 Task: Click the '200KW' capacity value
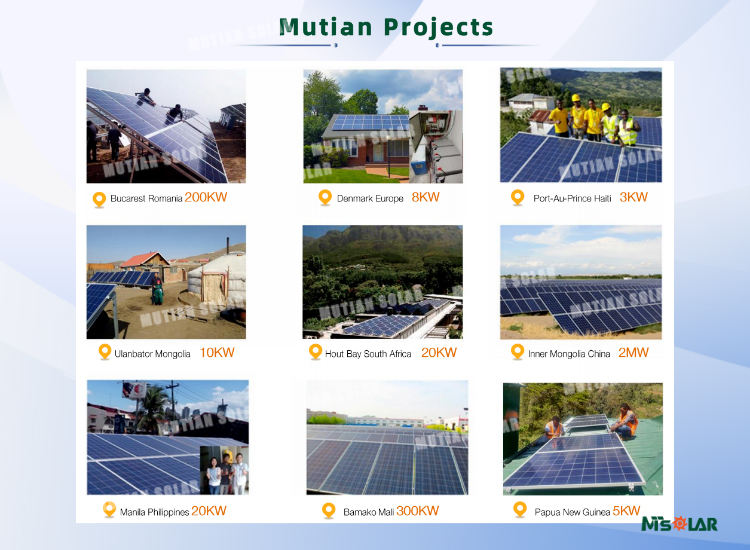pos(206,197)
